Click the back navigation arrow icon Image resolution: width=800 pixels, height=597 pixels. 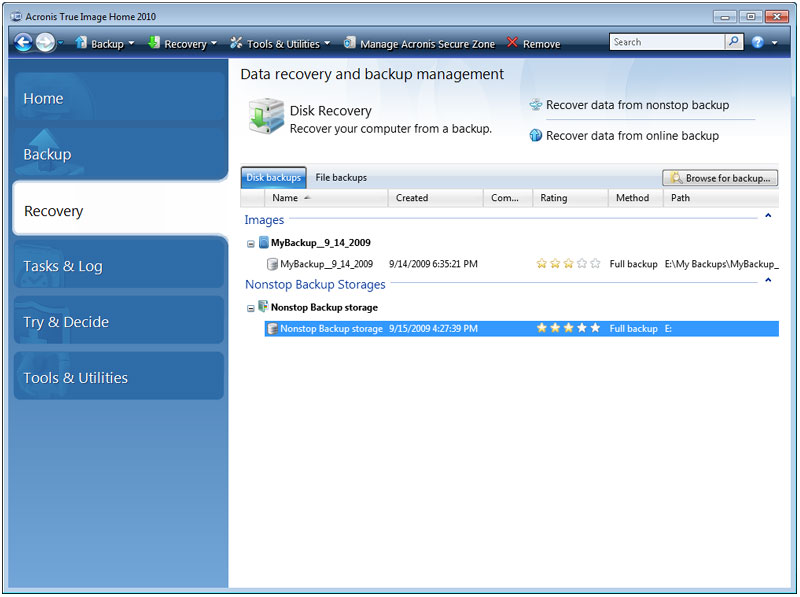(x=24, y=43)
